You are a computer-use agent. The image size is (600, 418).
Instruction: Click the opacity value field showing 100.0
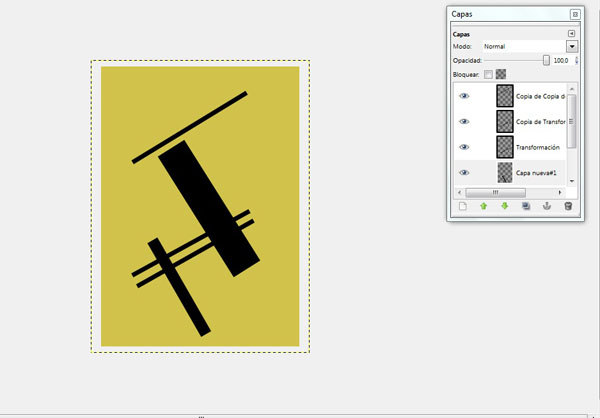pyautogui.click(x=562, y=60)
